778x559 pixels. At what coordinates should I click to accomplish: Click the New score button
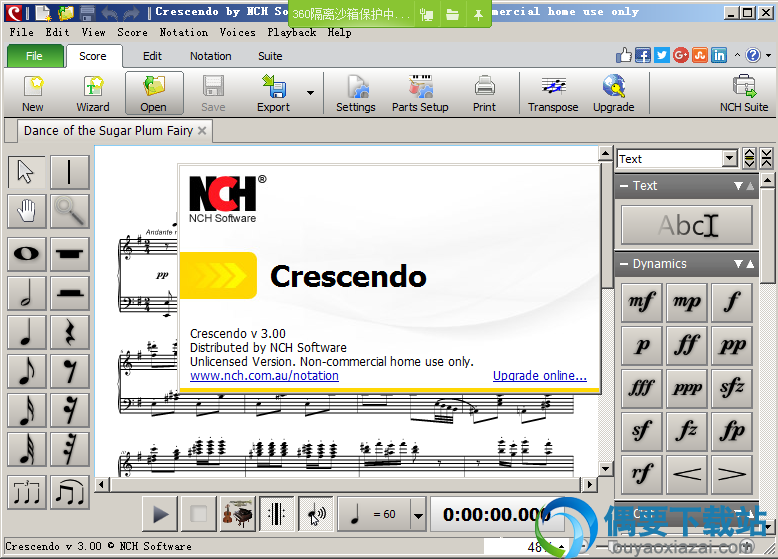[33, 93]
